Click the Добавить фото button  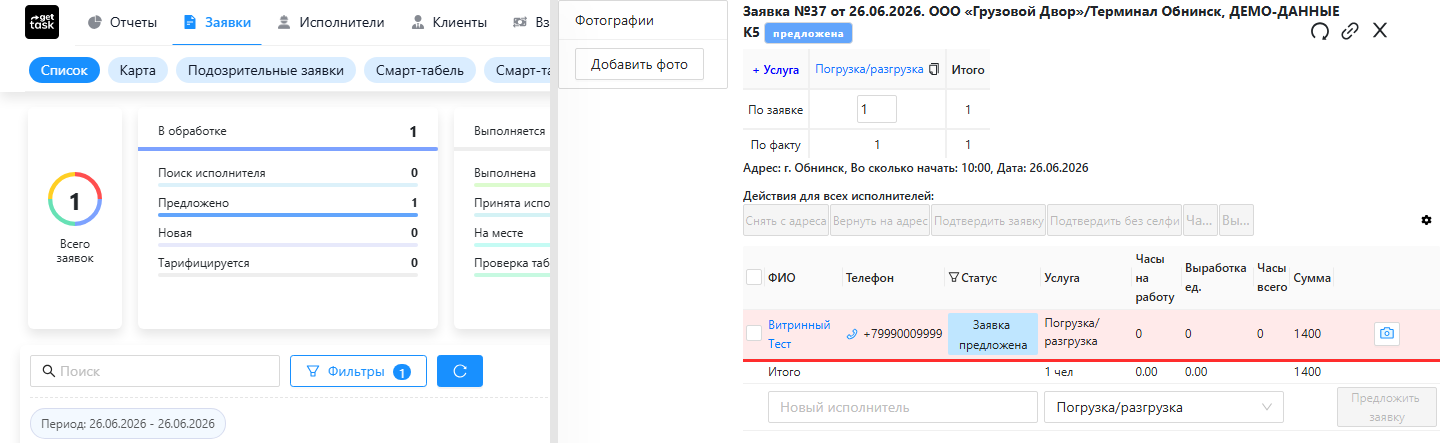click(x=640, y=64)
